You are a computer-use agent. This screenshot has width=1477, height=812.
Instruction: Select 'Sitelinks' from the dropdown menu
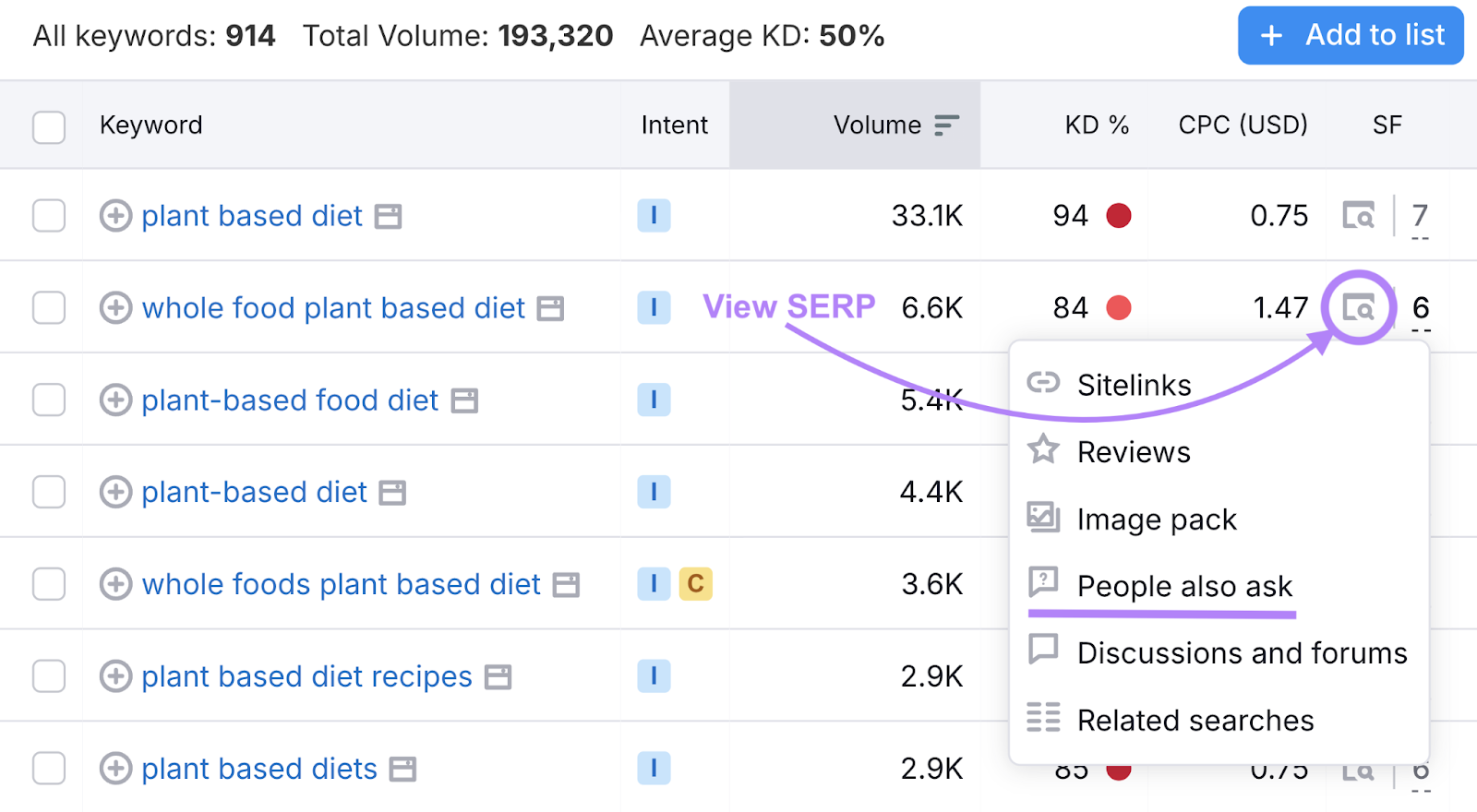(1134, 384)
